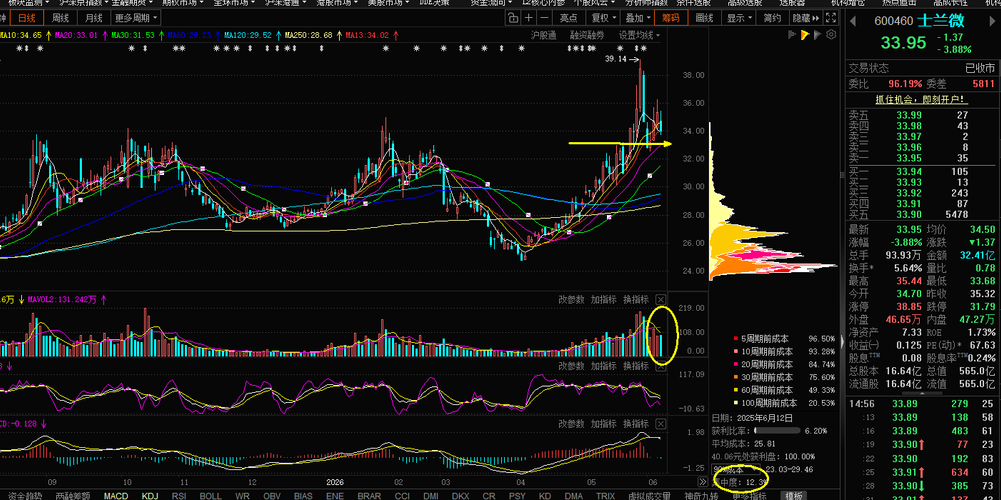Switch to 周线 weekly period
The height and width of the screenshot is (500, 1001).
point(61,18)
